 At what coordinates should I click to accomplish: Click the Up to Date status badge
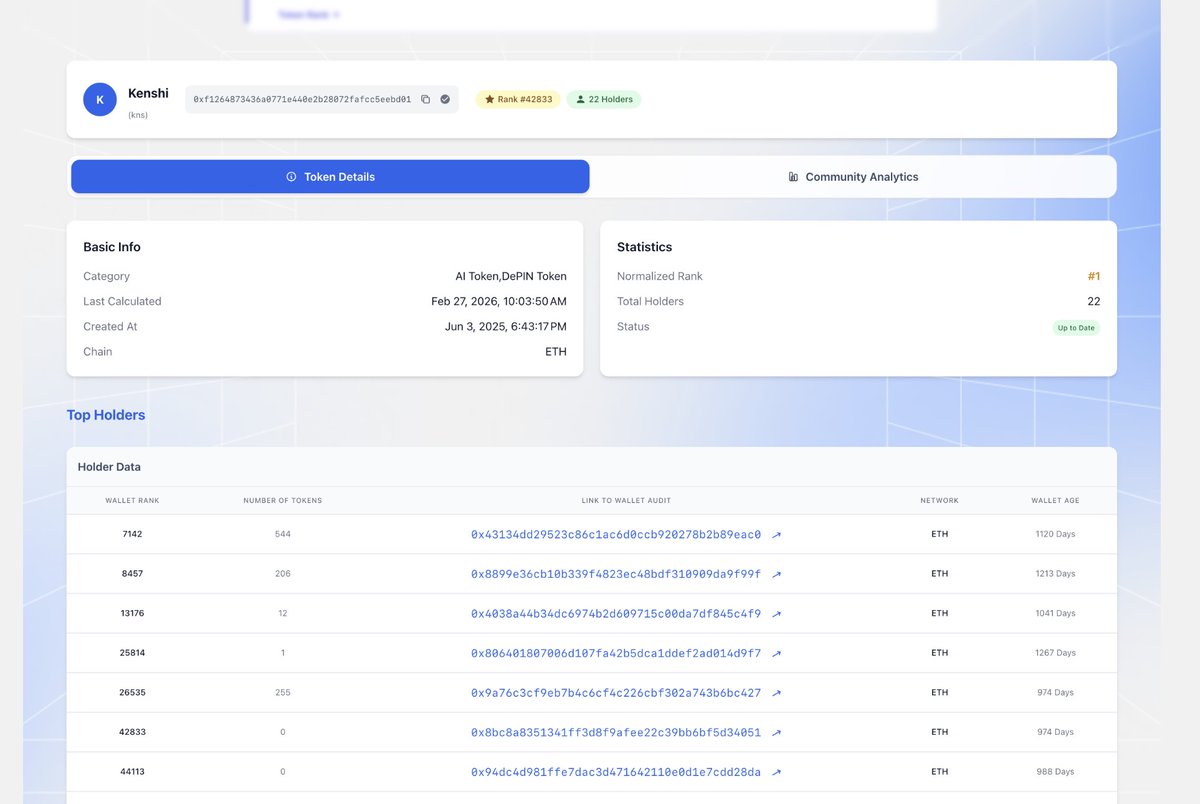1076,327
